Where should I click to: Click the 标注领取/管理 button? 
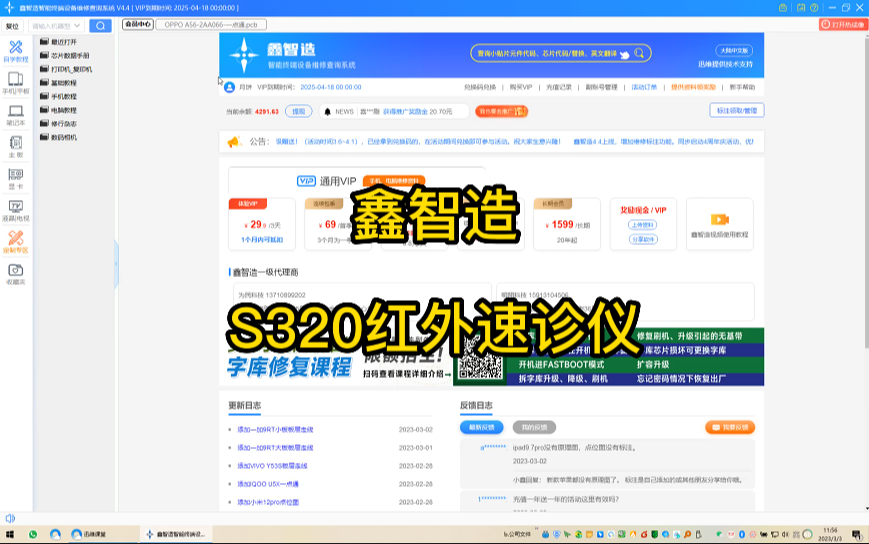click(x=736, y=111)
